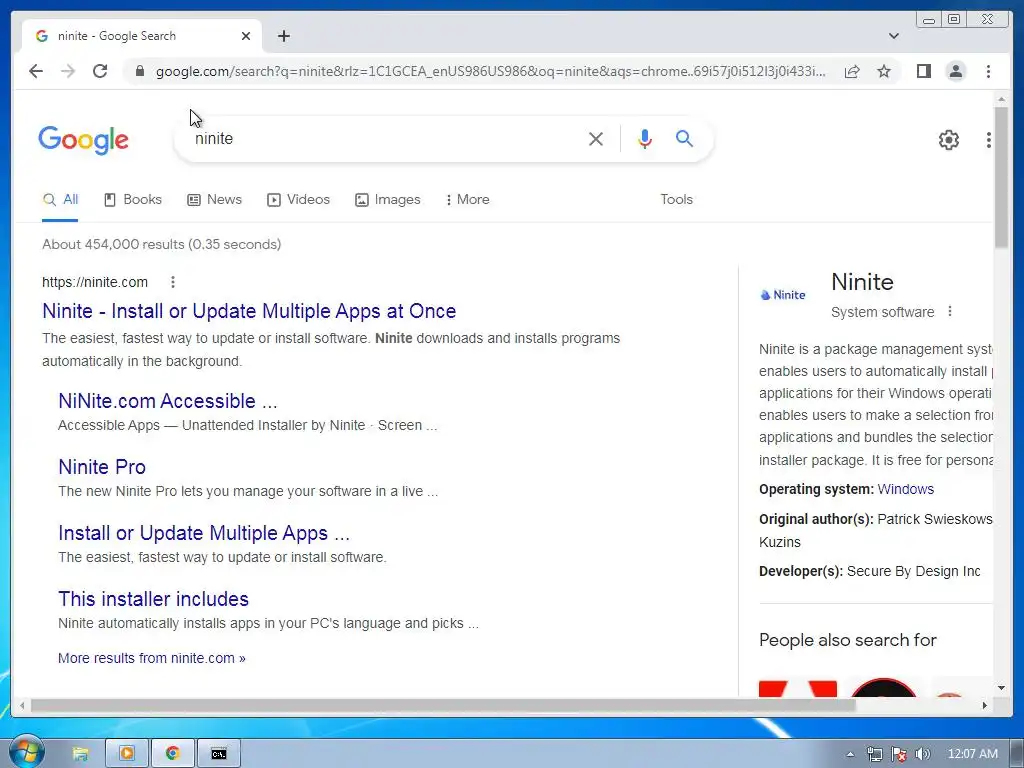1024x768 pixels.
Task: View site information via the lock icon
Action: tap(139, 71)
